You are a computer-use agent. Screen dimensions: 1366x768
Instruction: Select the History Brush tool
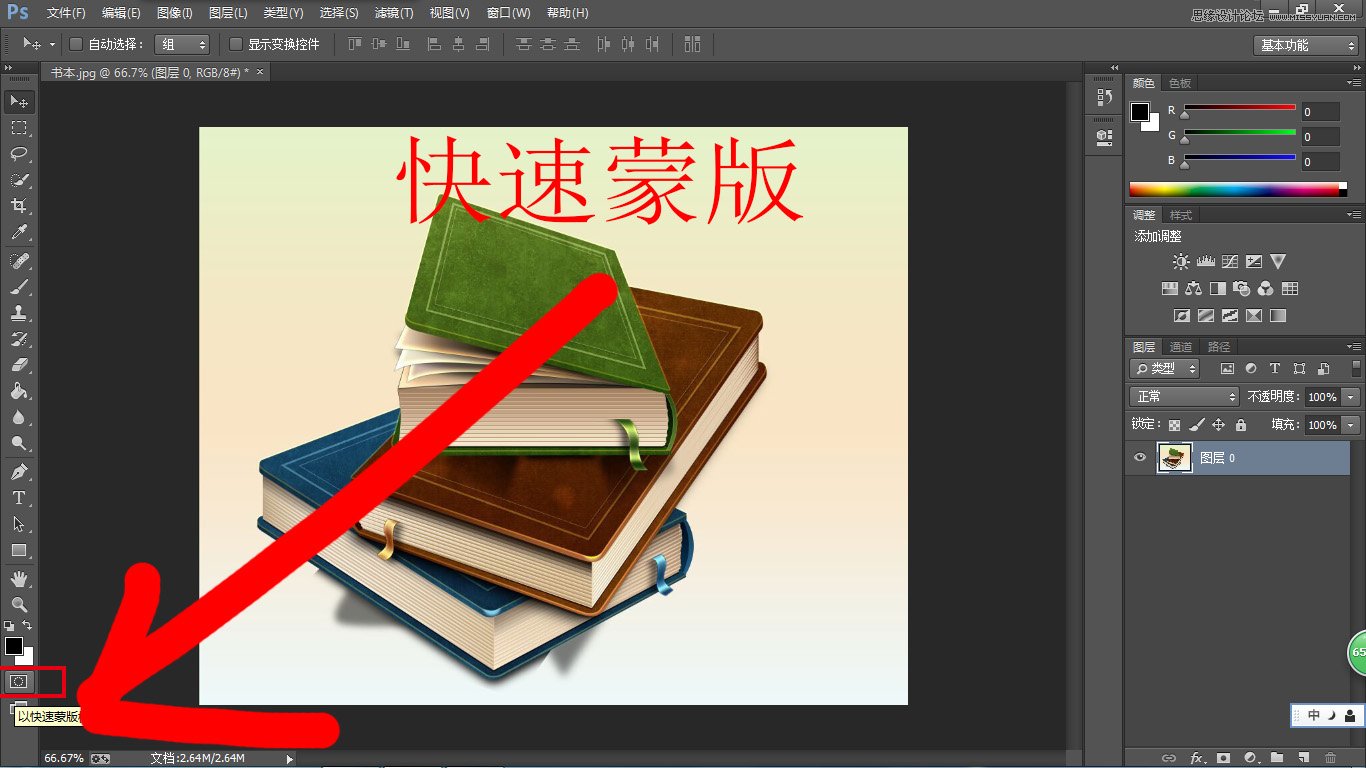tap(19, 339)
